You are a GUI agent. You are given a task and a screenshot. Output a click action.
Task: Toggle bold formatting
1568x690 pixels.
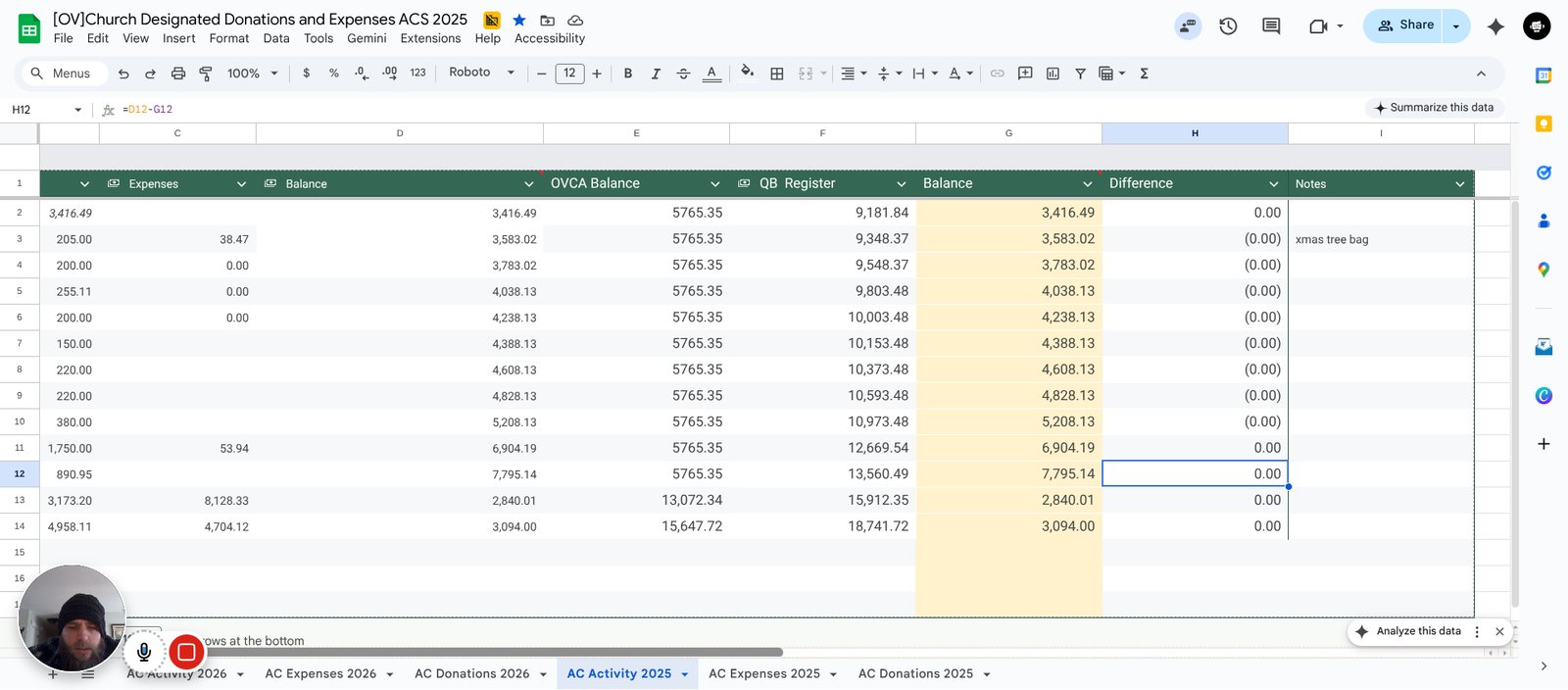point(628,74)
